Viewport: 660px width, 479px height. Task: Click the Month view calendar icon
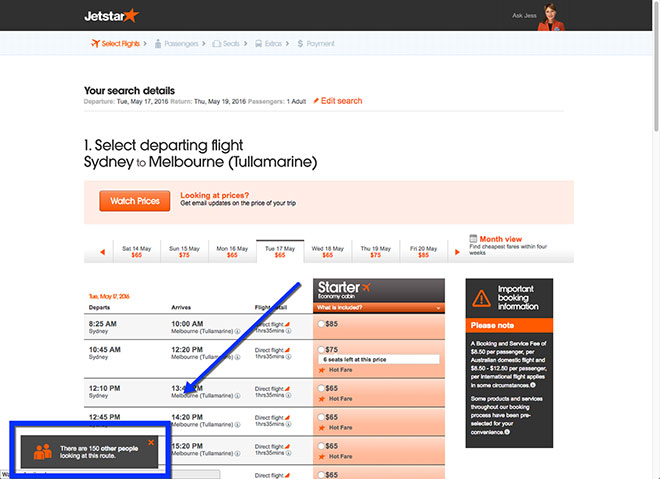point(473,238)
